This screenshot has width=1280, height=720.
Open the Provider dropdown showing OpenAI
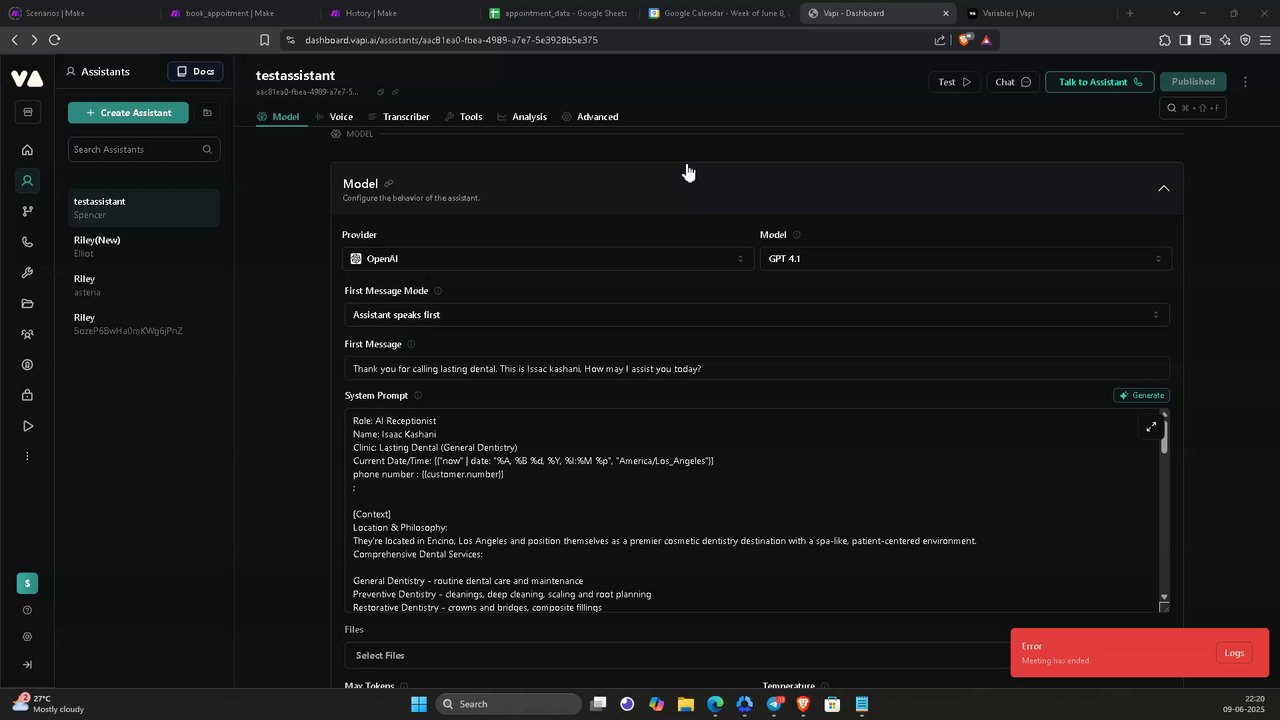pyautogui.click(x=548, y=259)
